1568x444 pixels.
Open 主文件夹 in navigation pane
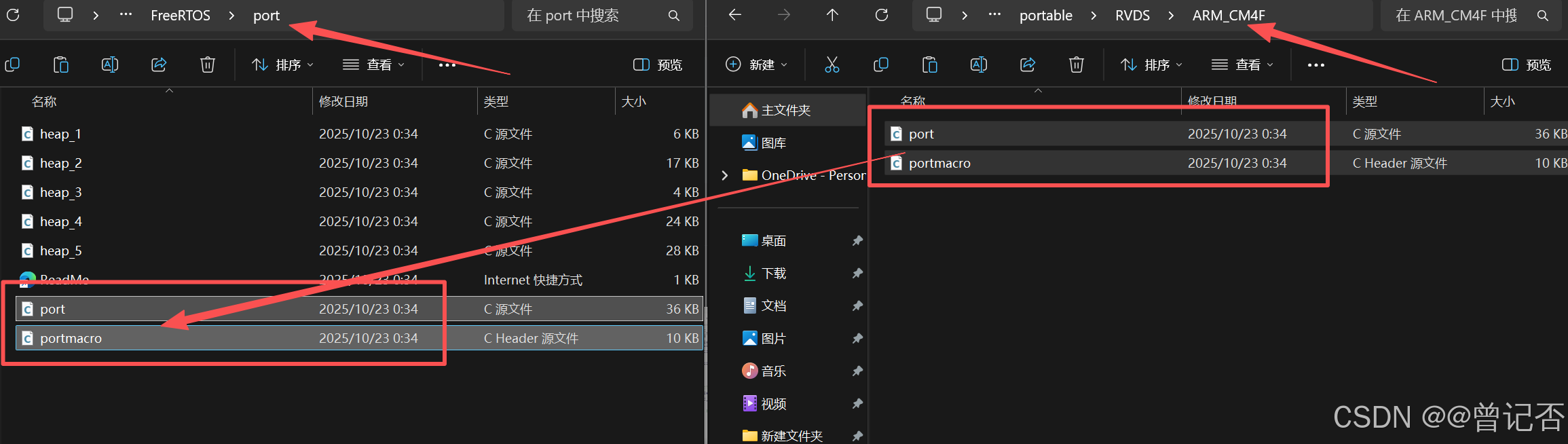[787, 110]
